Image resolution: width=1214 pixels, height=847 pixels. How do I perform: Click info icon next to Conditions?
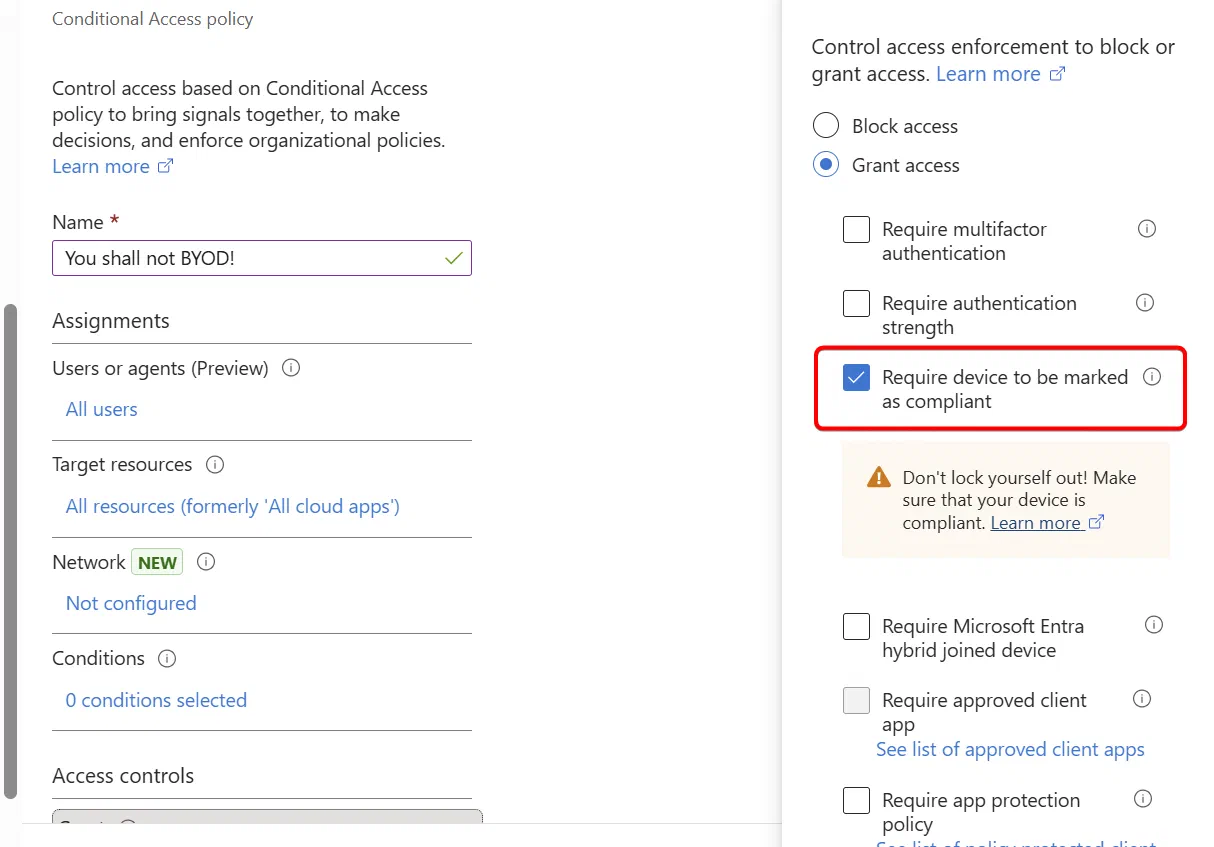coord(167,659)
